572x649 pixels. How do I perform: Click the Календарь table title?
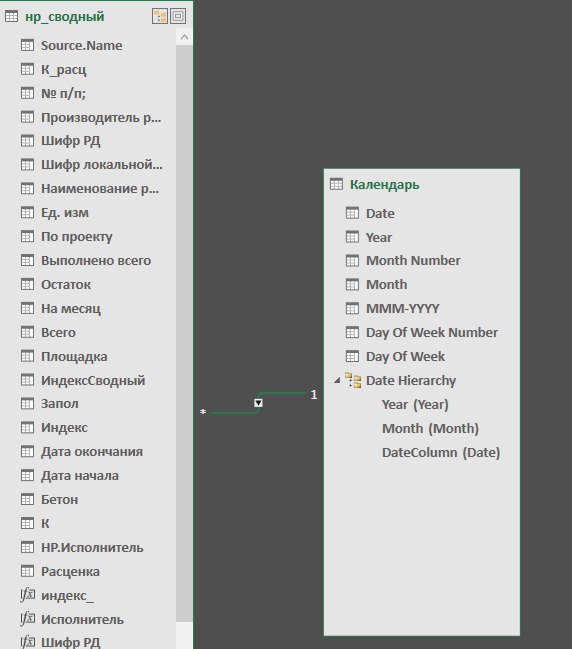385,185
